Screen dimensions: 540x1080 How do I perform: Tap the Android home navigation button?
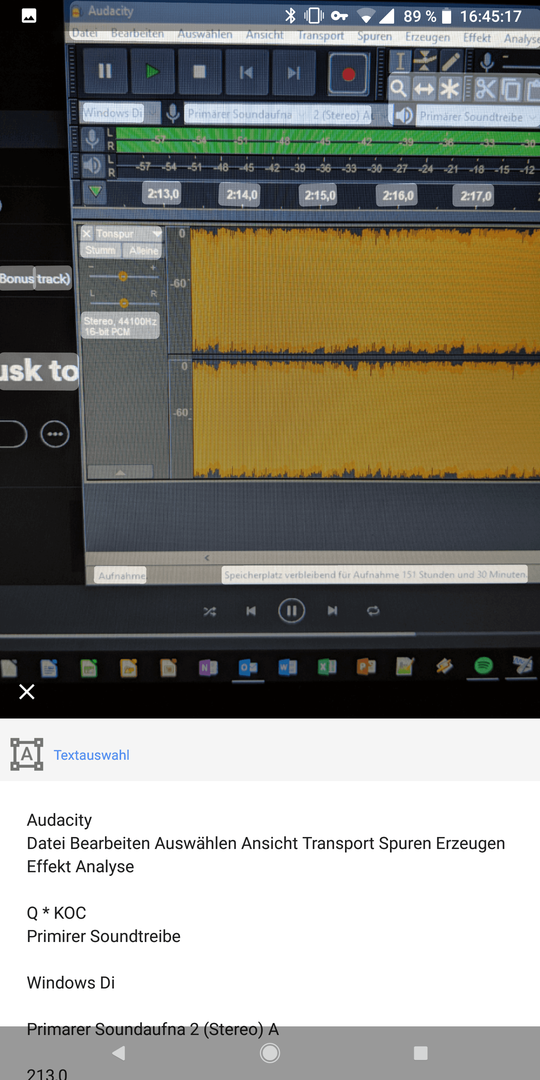pos(270,1052)
